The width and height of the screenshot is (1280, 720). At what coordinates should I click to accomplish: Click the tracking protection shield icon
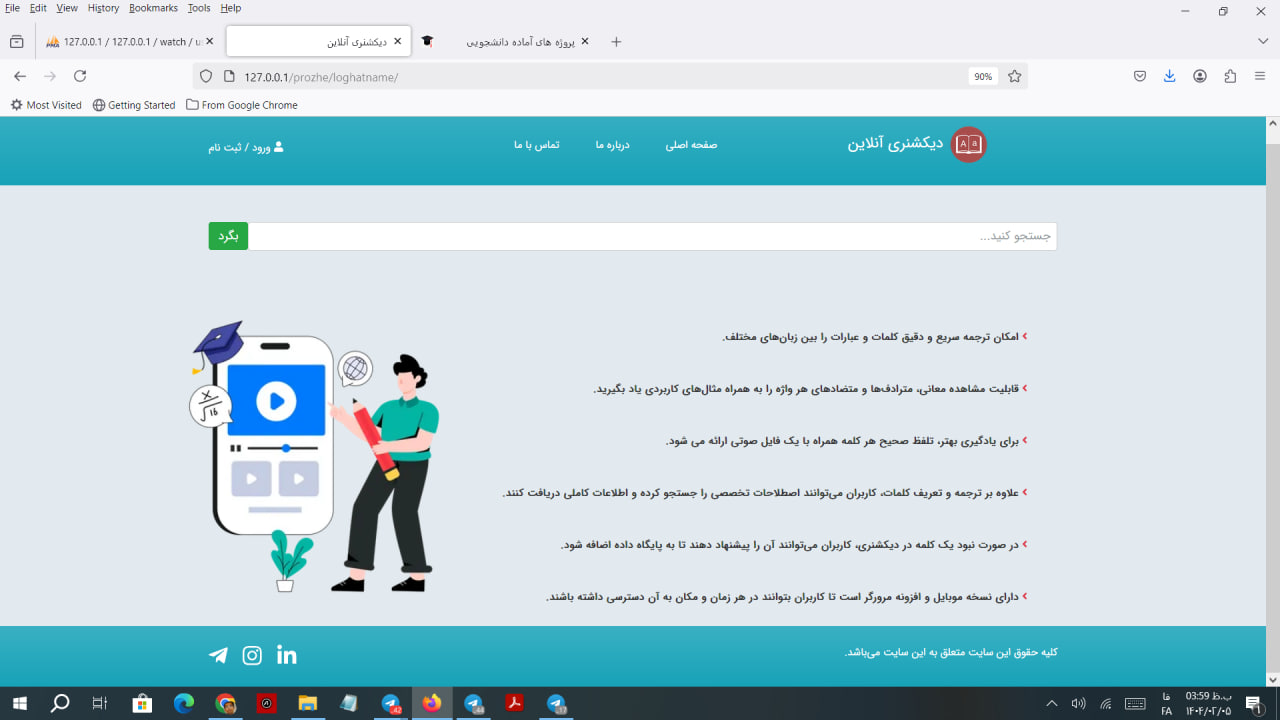[x=205, y=76]
